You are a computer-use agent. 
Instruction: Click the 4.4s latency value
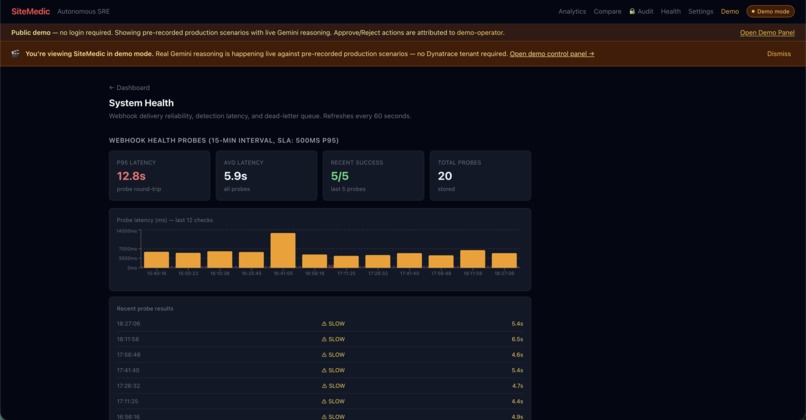coord(517,401)
